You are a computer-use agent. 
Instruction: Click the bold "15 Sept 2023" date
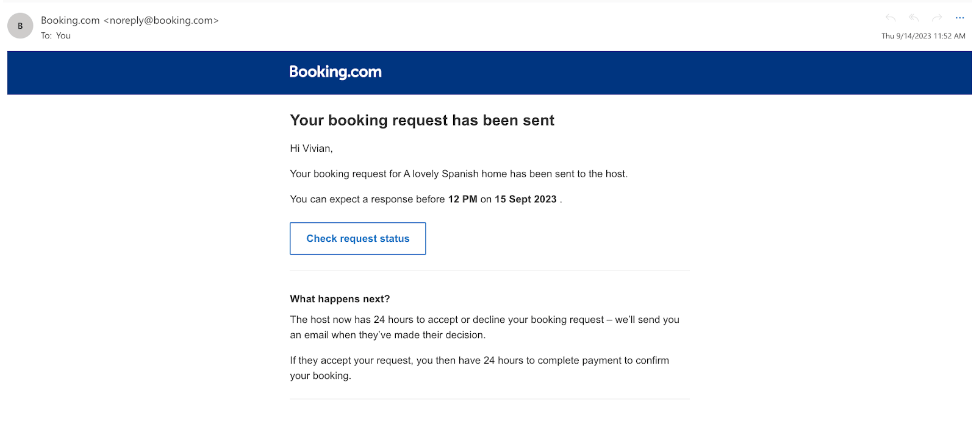click(x=526, y=199)
